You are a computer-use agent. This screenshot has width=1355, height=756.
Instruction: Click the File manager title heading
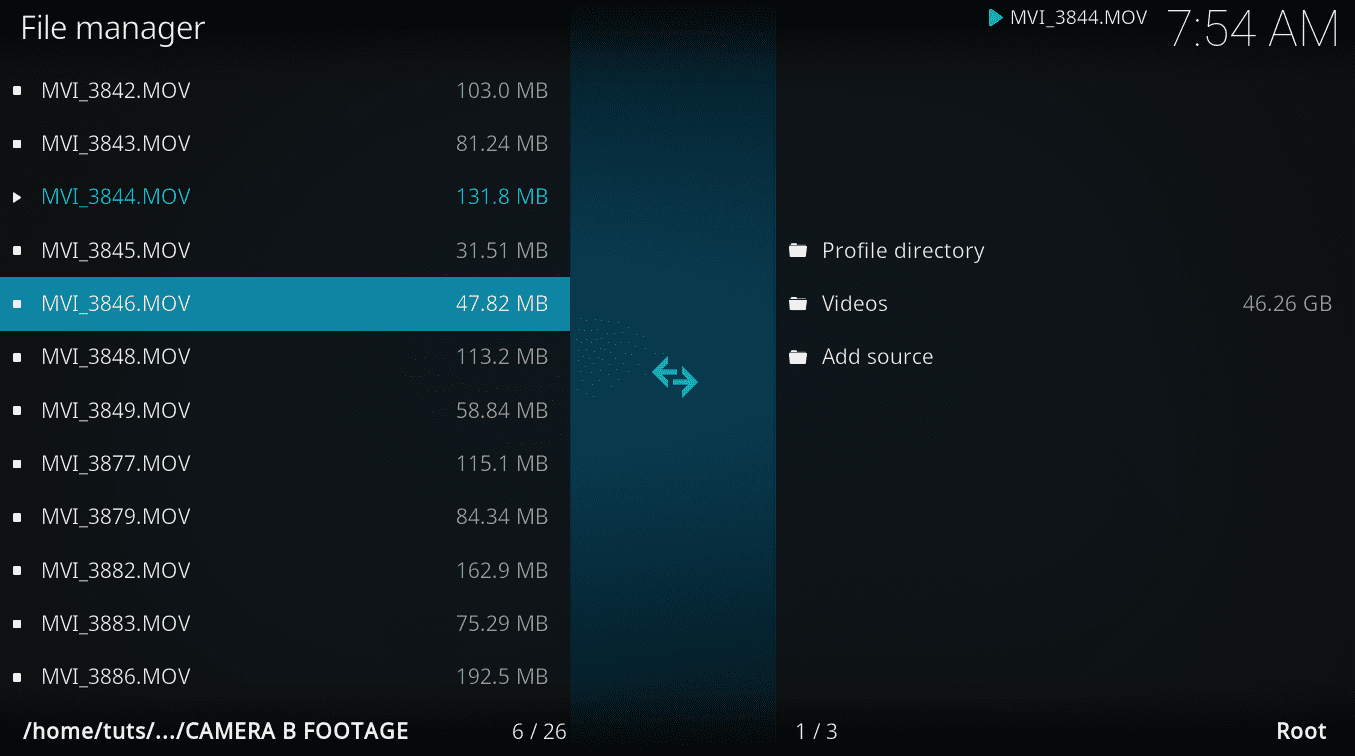[x=111, y=27]
